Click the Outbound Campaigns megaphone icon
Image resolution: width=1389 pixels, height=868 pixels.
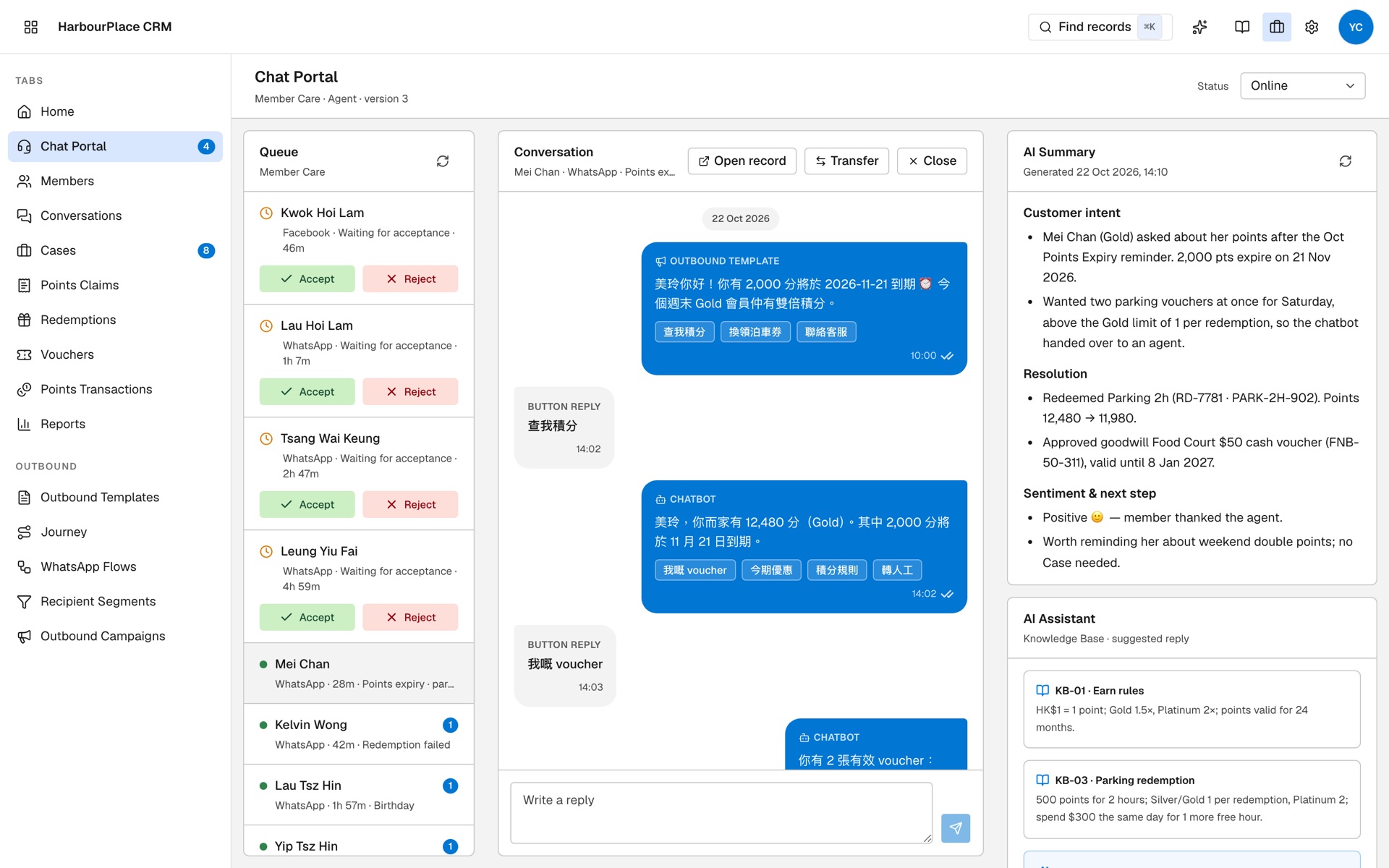coord(25,636)
